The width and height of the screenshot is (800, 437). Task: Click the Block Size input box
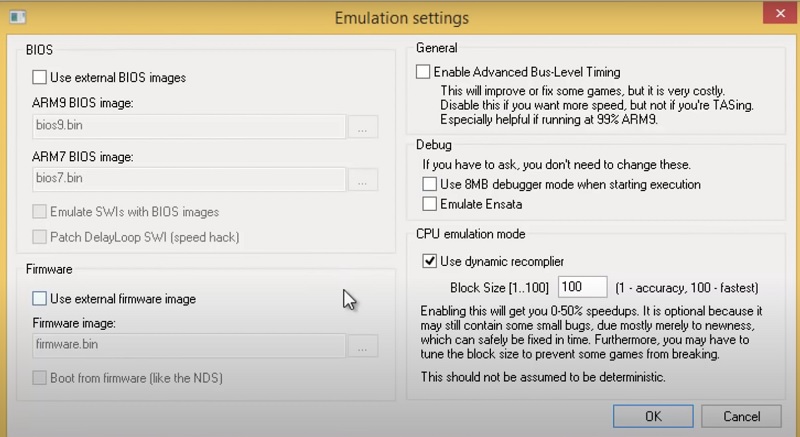(x=583, y=287)
